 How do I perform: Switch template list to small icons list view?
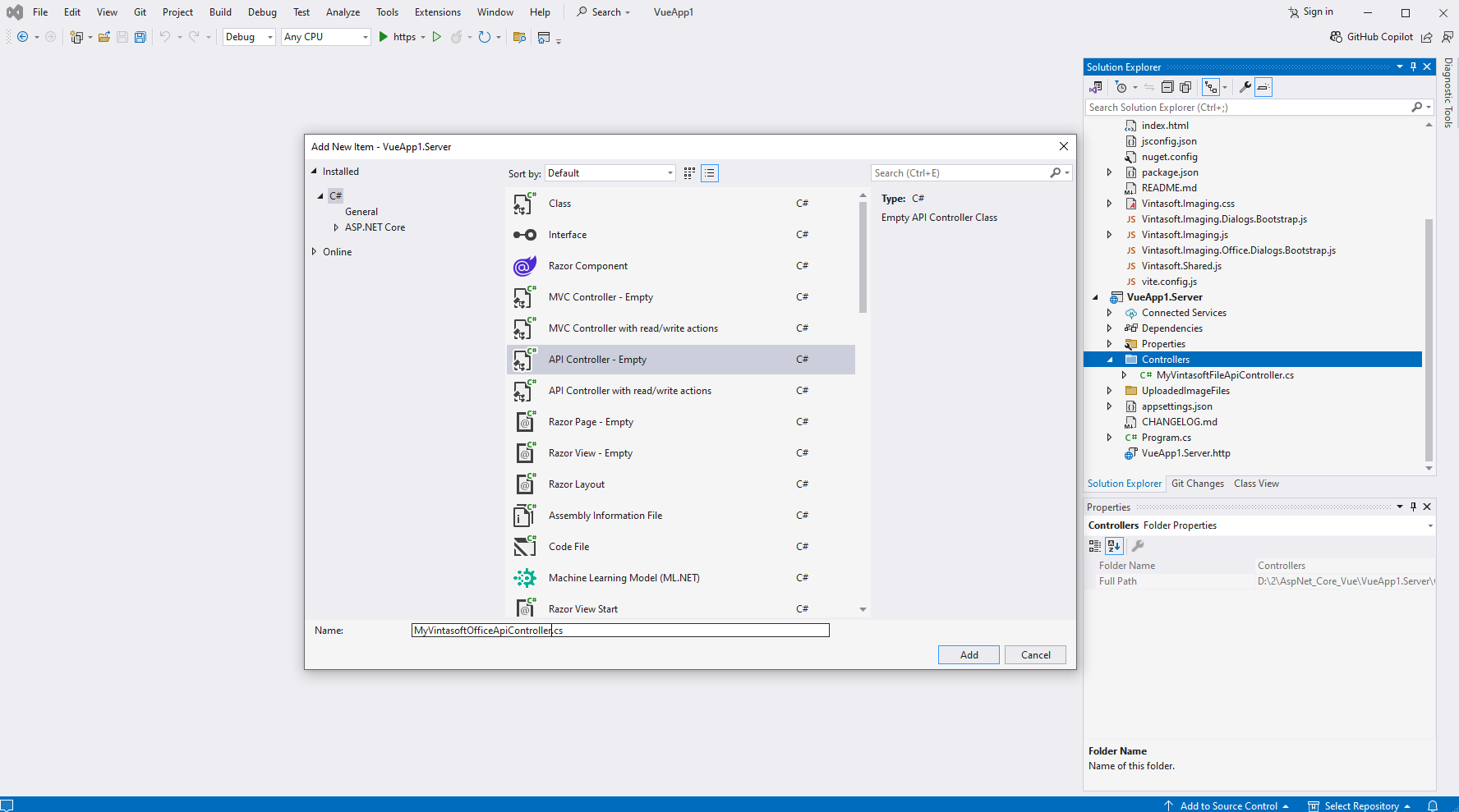pos(710,173)
